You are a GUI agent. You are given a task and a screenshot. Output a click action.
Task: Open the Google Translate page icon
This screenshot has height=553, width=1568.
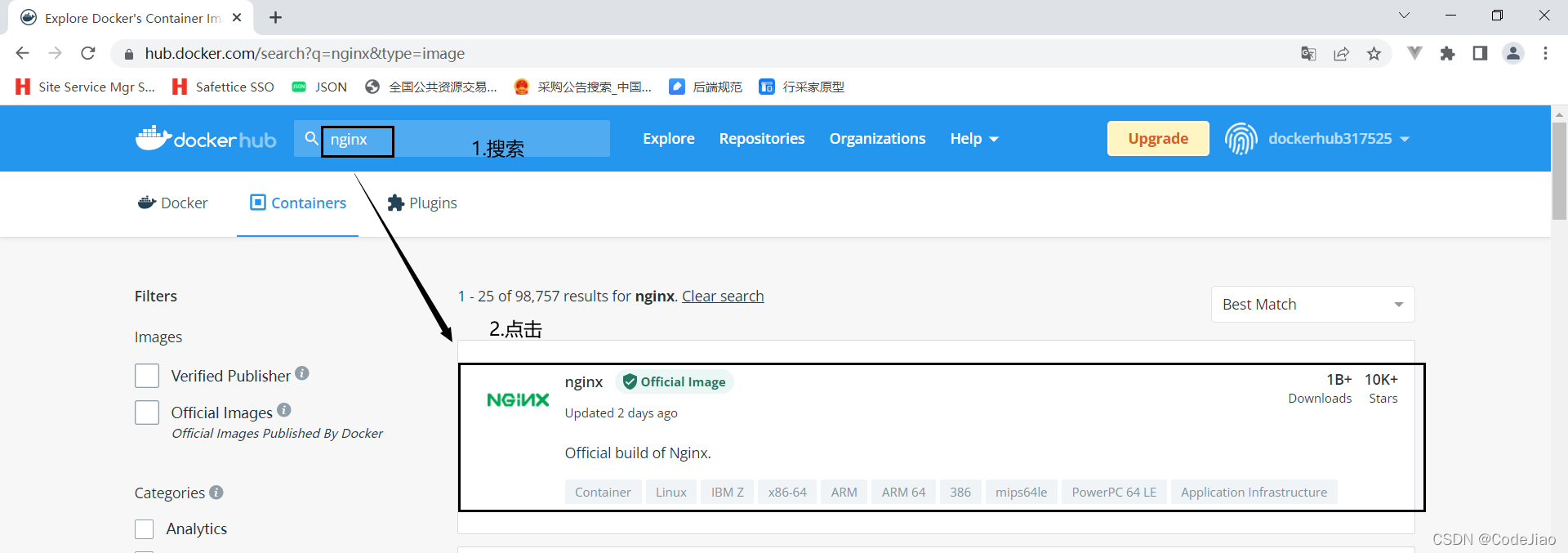click(1308, 54)
